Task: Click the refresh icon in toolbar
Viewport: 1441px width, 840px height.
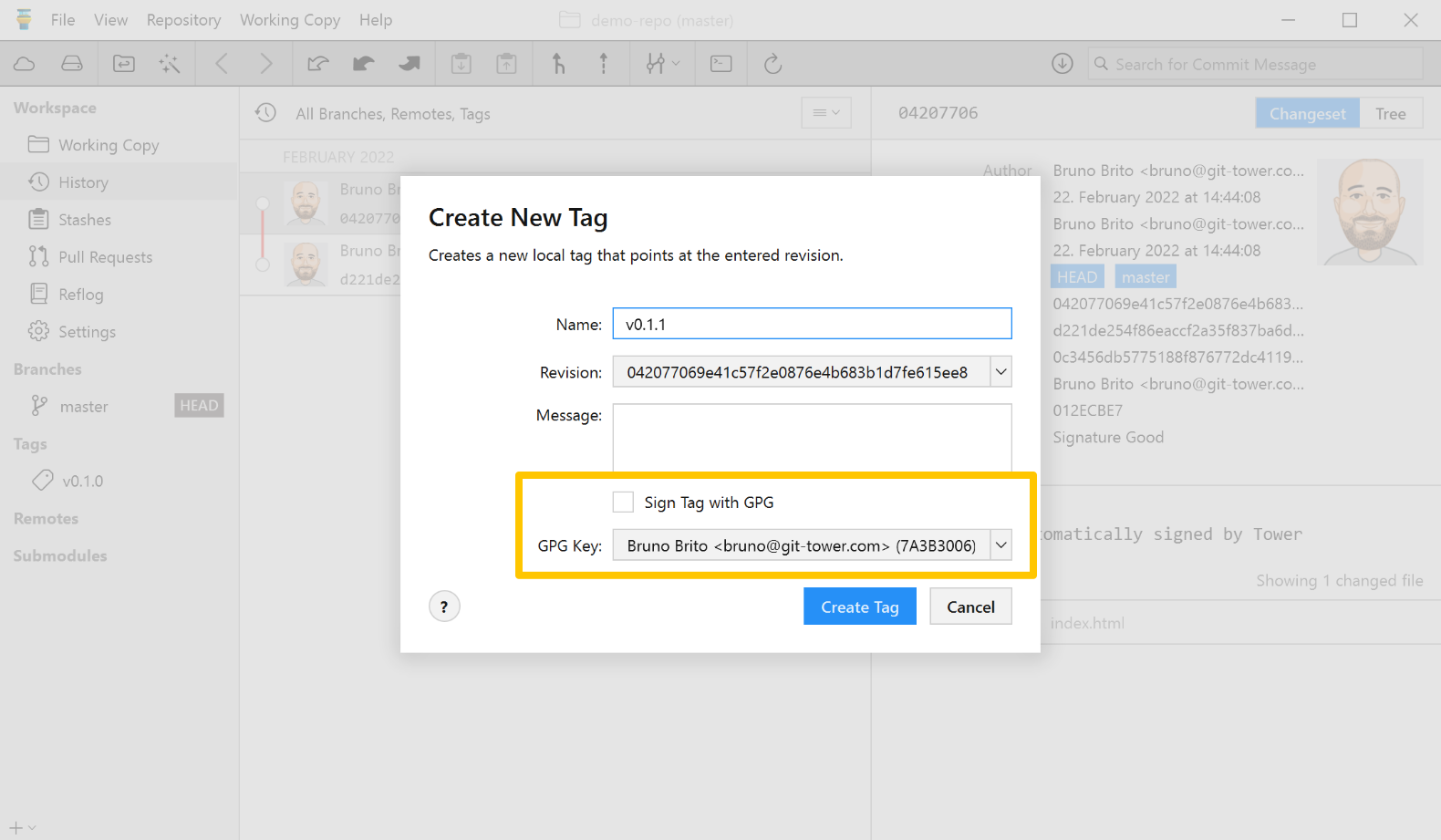Action: tap(772, 64)
